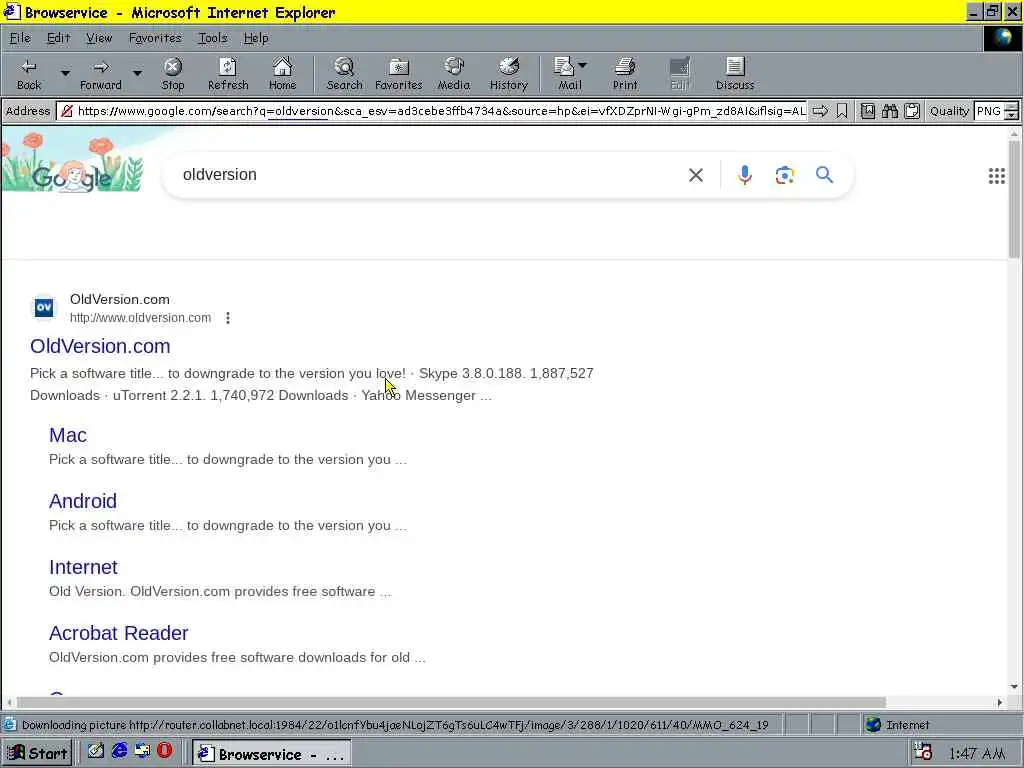Open the Forward button history dropdown arrow
This screenshot has width=1024, height=768.
(x=137, y=74)
